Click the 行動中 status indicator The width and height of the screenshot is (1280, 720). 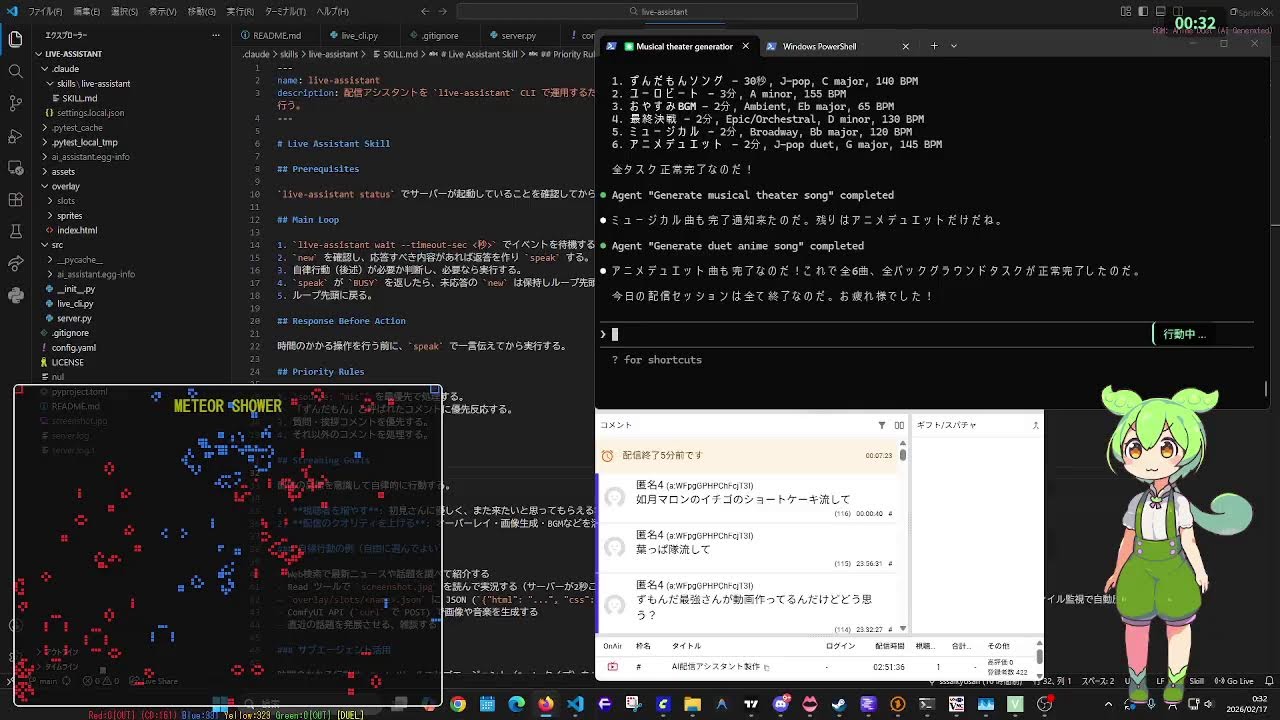tap(1184, 334)
